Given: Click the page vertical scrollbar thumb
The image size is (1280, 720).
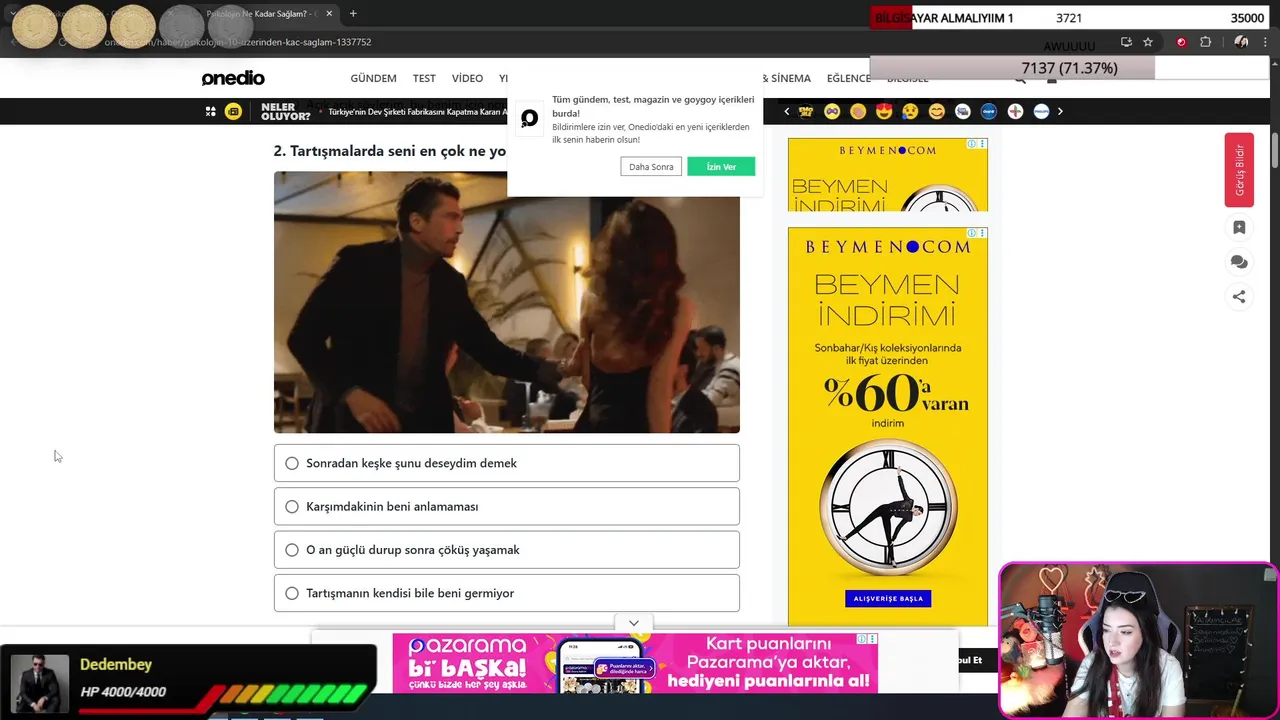Looking at the screenshot, I should [x=1274, y=148].
